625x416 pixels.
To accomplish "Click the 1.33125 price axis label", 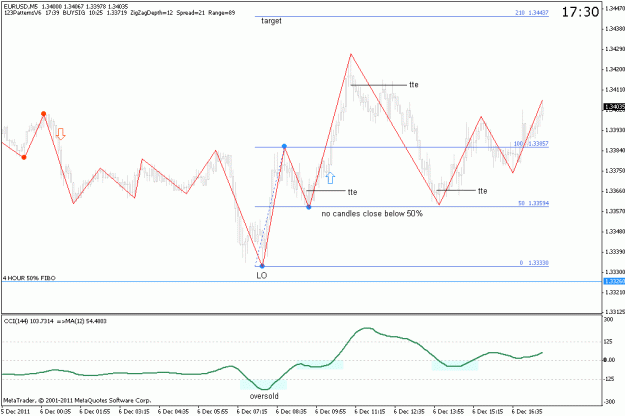I will coord(615,311).
